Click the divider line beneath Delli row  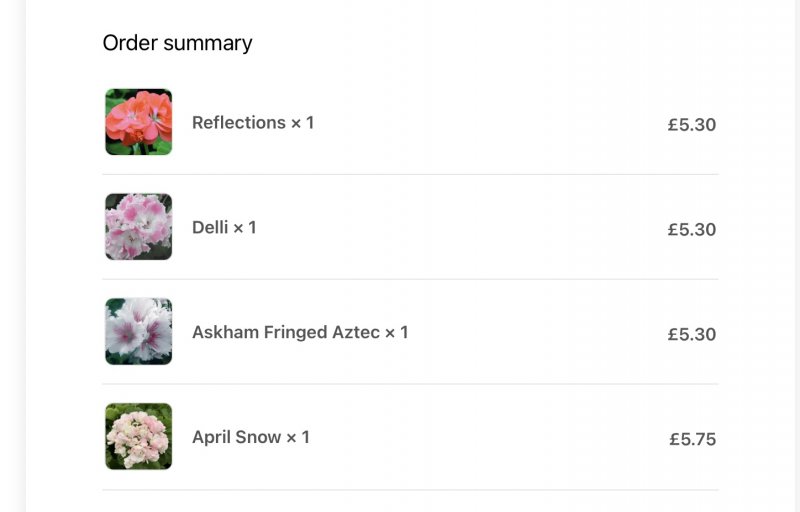(x=410, y=280)
